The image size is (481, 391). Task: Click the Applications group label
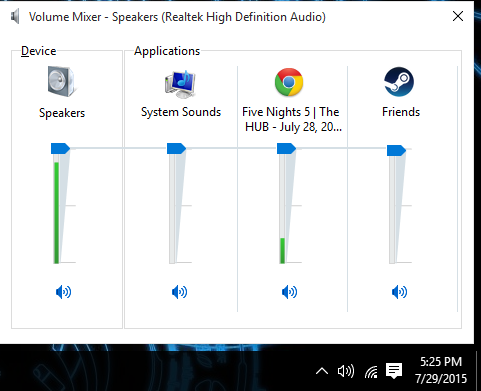[167, 51]
